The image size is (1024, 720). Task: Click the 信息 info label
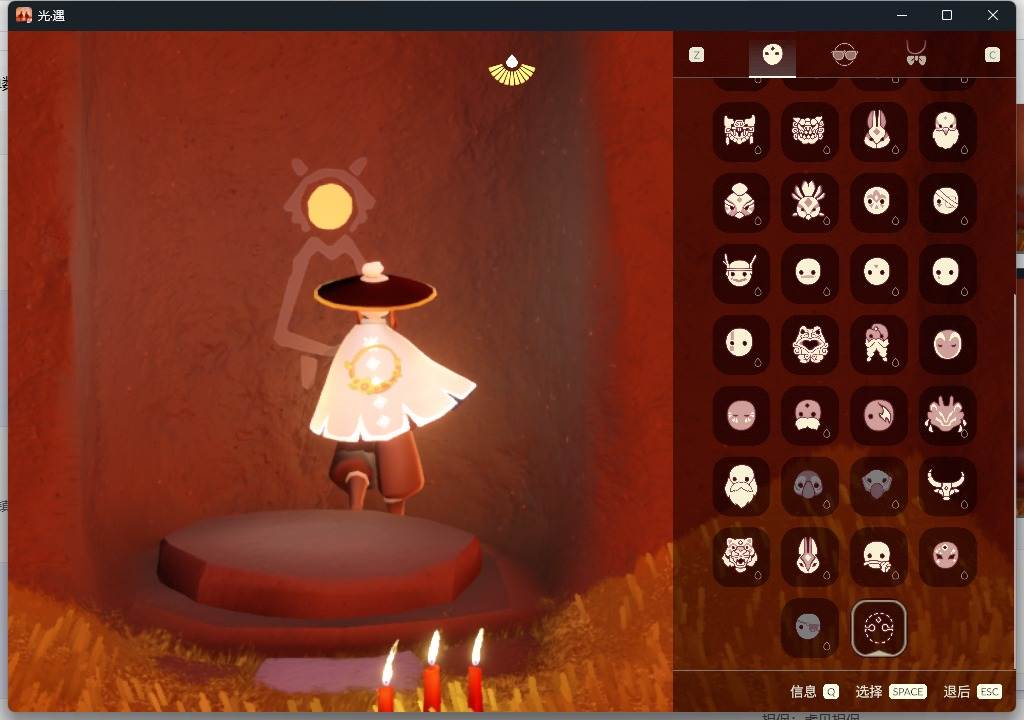[803, 692]
